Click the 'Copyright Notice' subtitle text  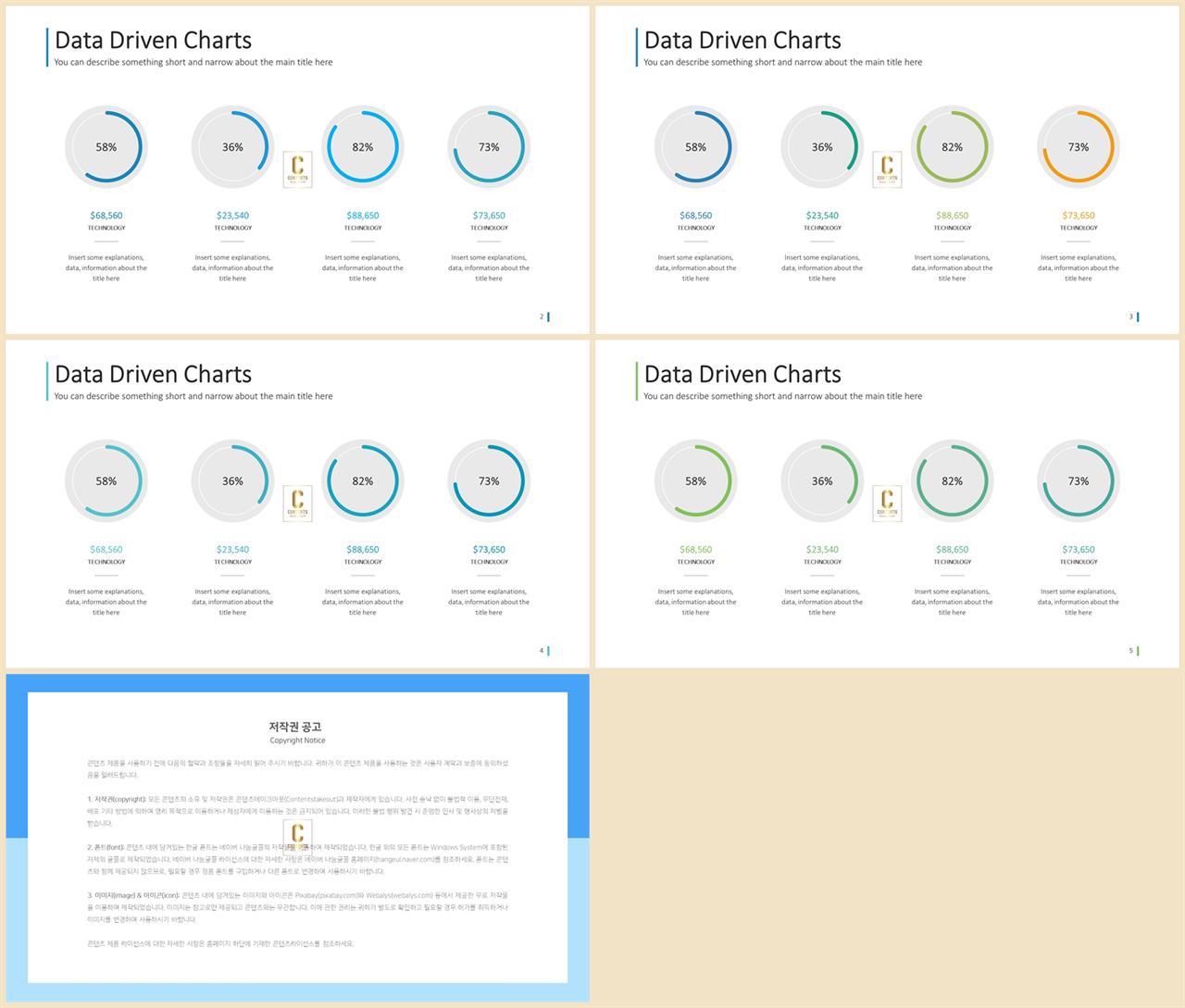pos(297,740)
